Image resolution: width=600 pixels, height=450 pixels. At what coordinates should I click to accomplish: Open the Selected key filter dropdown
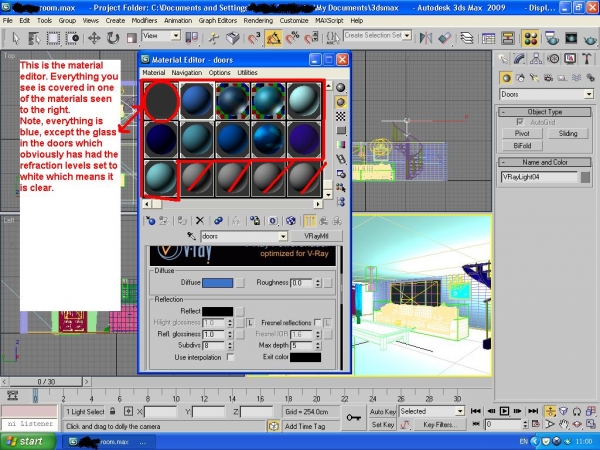coord(431,411)
